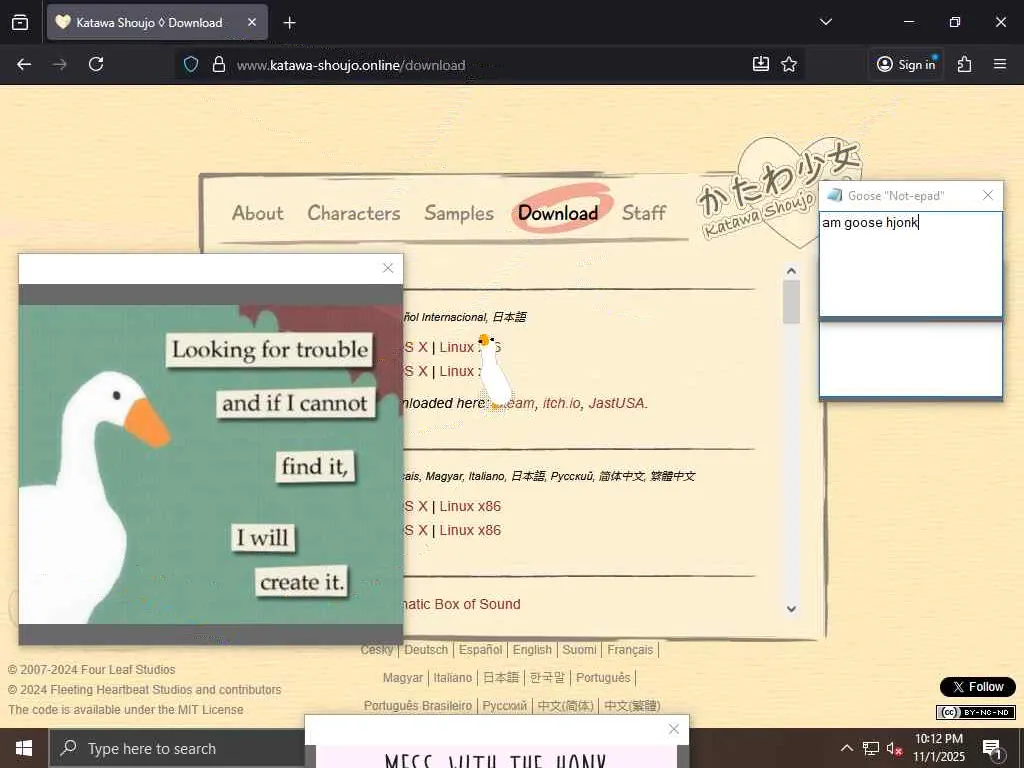
Task: Go to the Staff page
Action: (x=643, y=213)
